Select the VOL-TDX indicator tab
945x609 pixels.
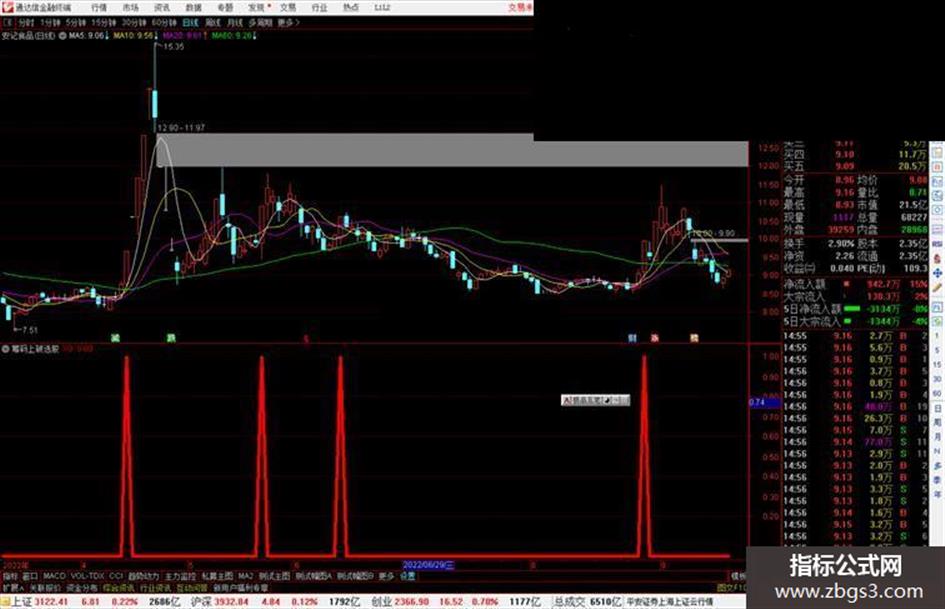tap(87, 576)
